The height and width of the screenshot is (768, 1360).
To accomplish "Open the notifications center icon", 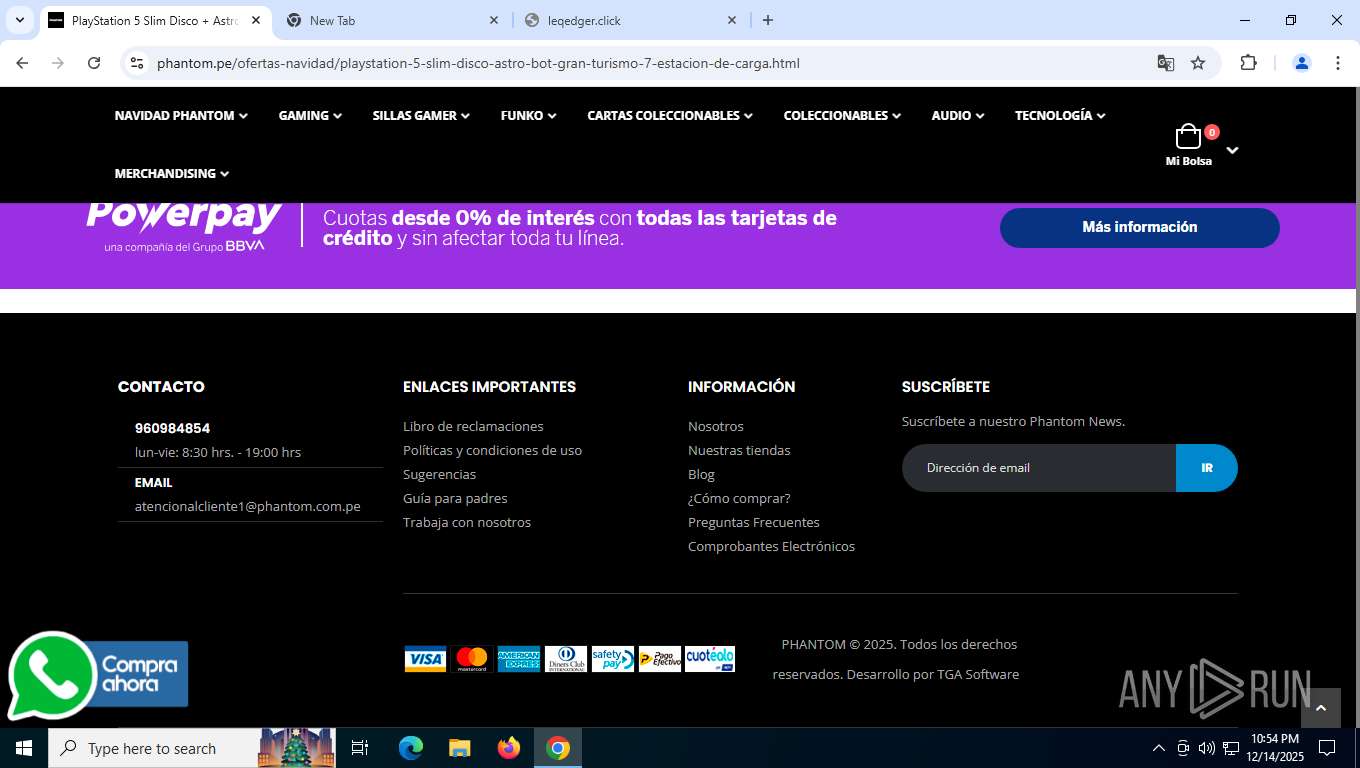I will (x=1327, y=748).
